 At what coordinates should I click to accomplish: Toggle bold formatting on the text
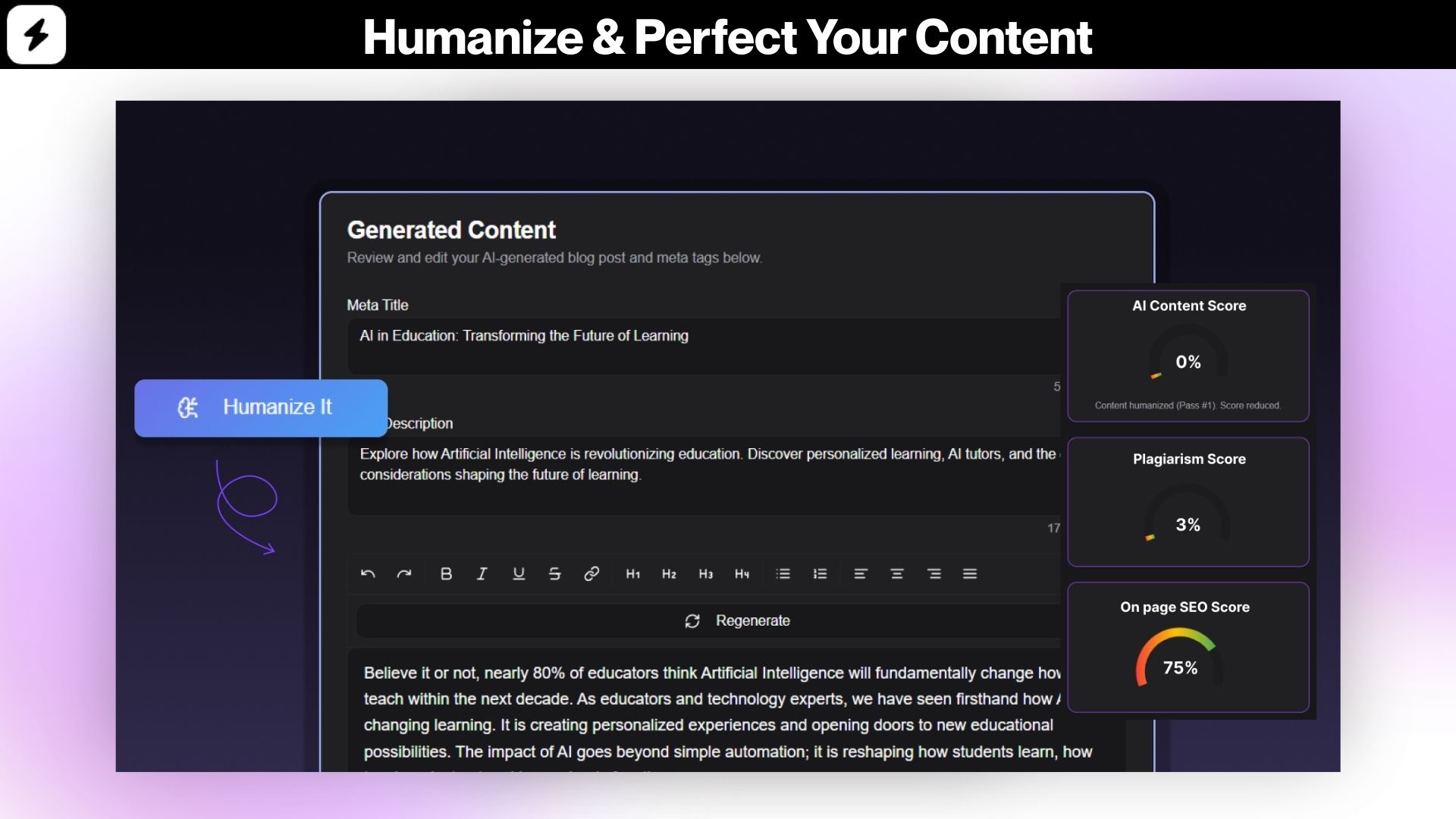point(446,574)
